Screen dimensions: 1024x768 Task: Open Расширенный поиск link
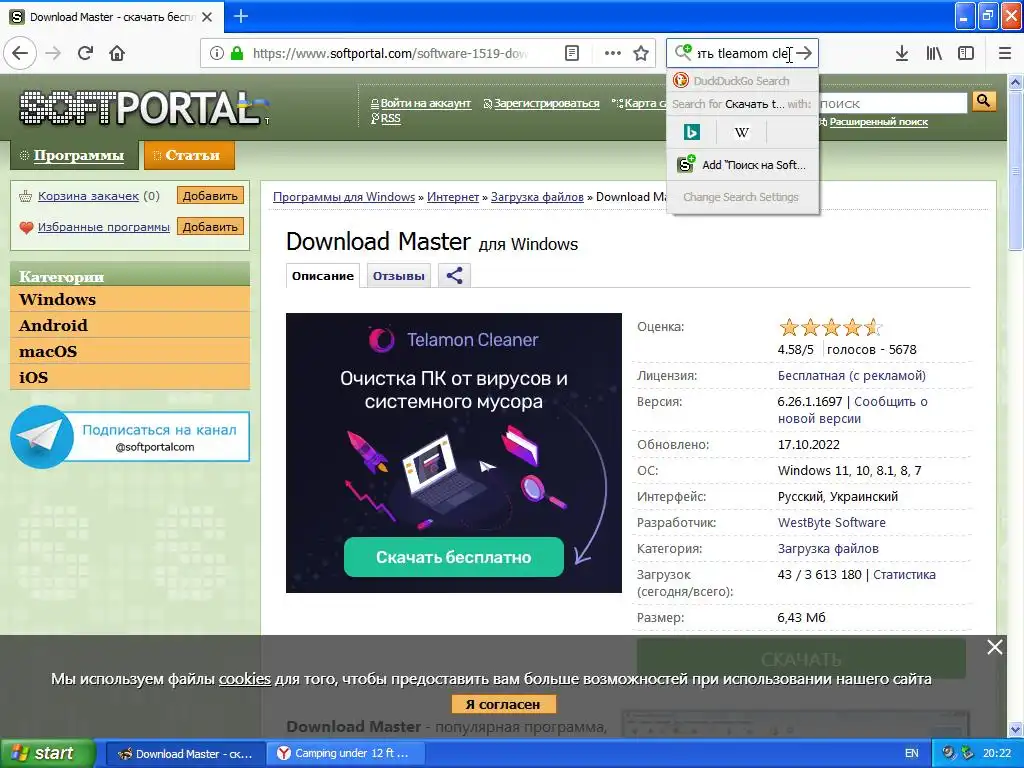[x=878, y=121]
